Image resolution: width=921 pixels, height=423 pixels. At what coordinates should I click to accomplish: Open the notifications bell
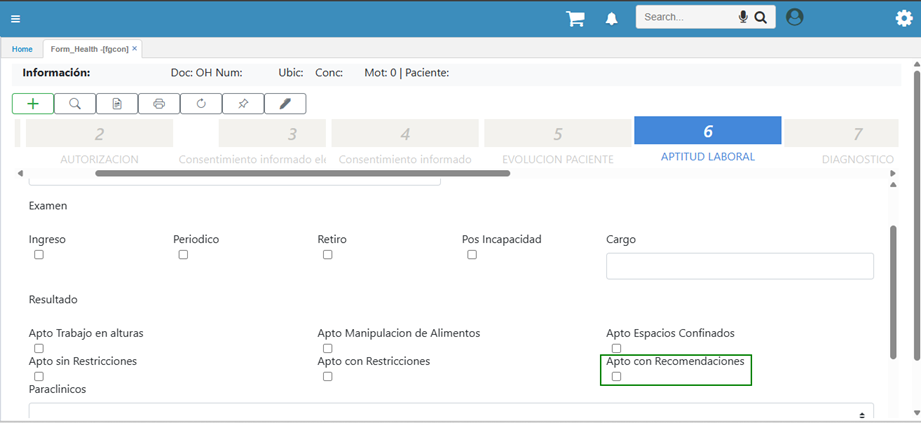(x=611, y=18)
